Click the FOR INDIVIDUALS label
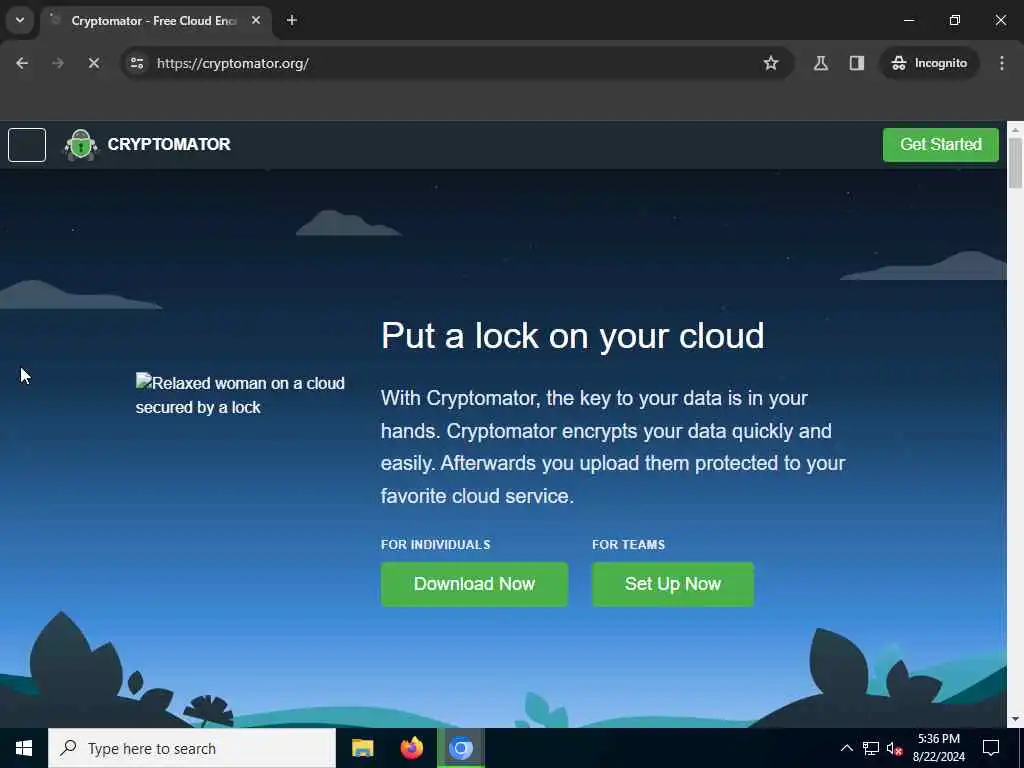This screenshot has width=1024, height=768. [x=436, y=545]
